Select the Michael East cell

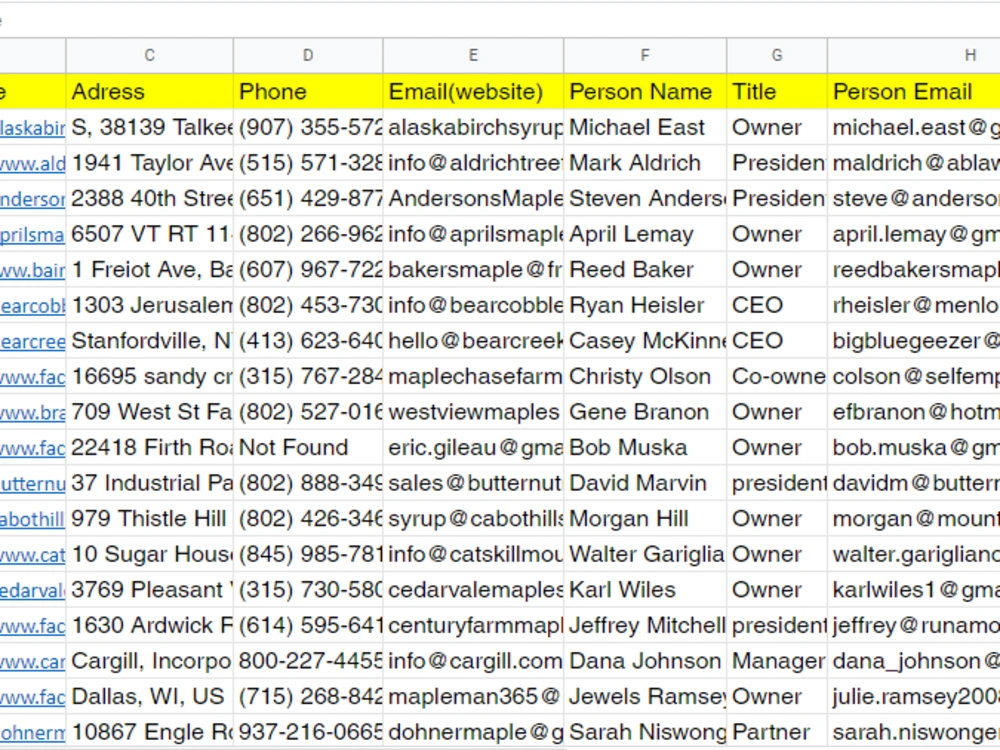[645, 128]
